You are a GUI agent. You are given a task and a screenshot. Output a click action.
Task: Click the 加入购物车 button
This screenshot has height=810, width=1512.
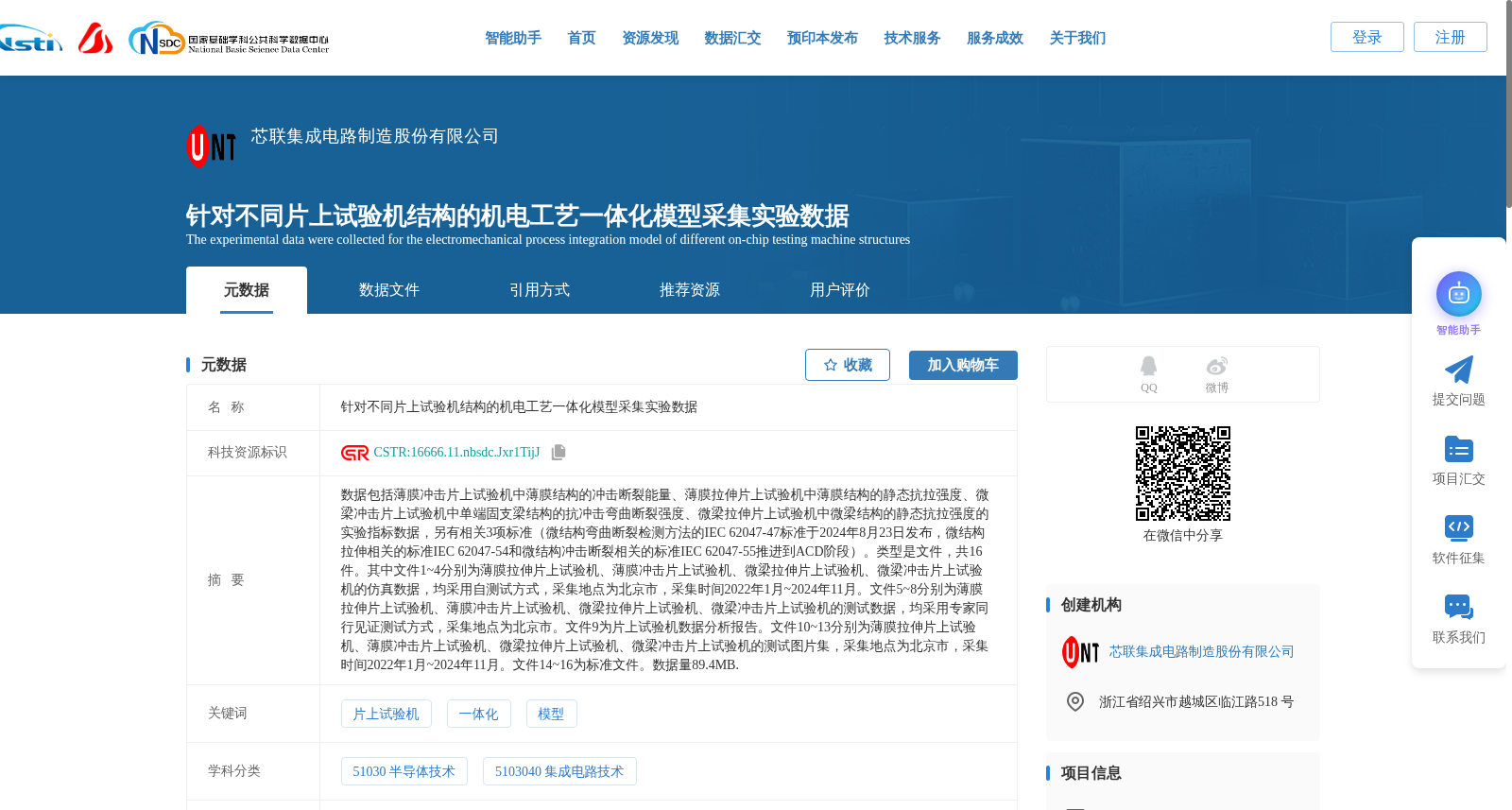[x=963, y=365]
